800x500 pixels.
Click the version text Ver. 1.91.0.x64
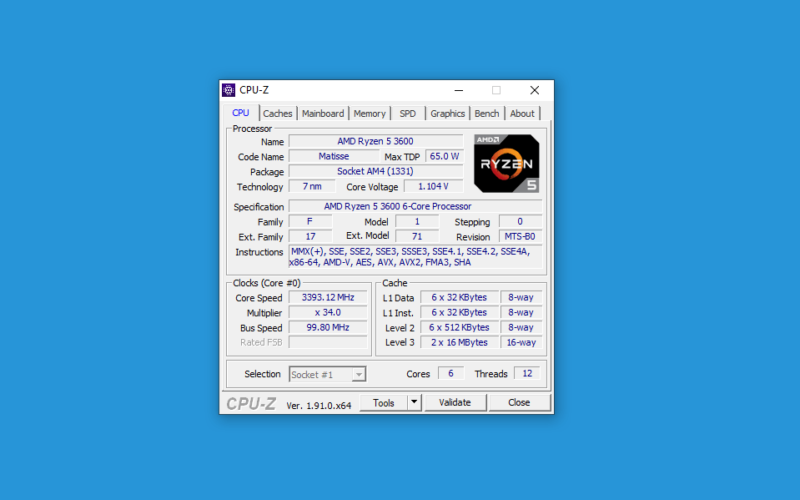319,406
